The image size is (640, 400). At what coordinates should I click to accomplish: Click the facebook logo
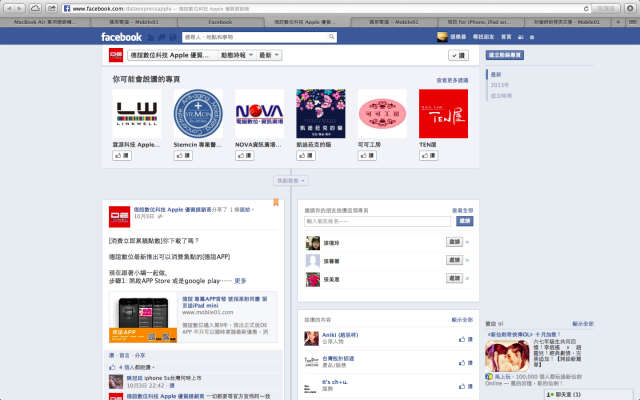pyautogui.click(x=121, y=37)
